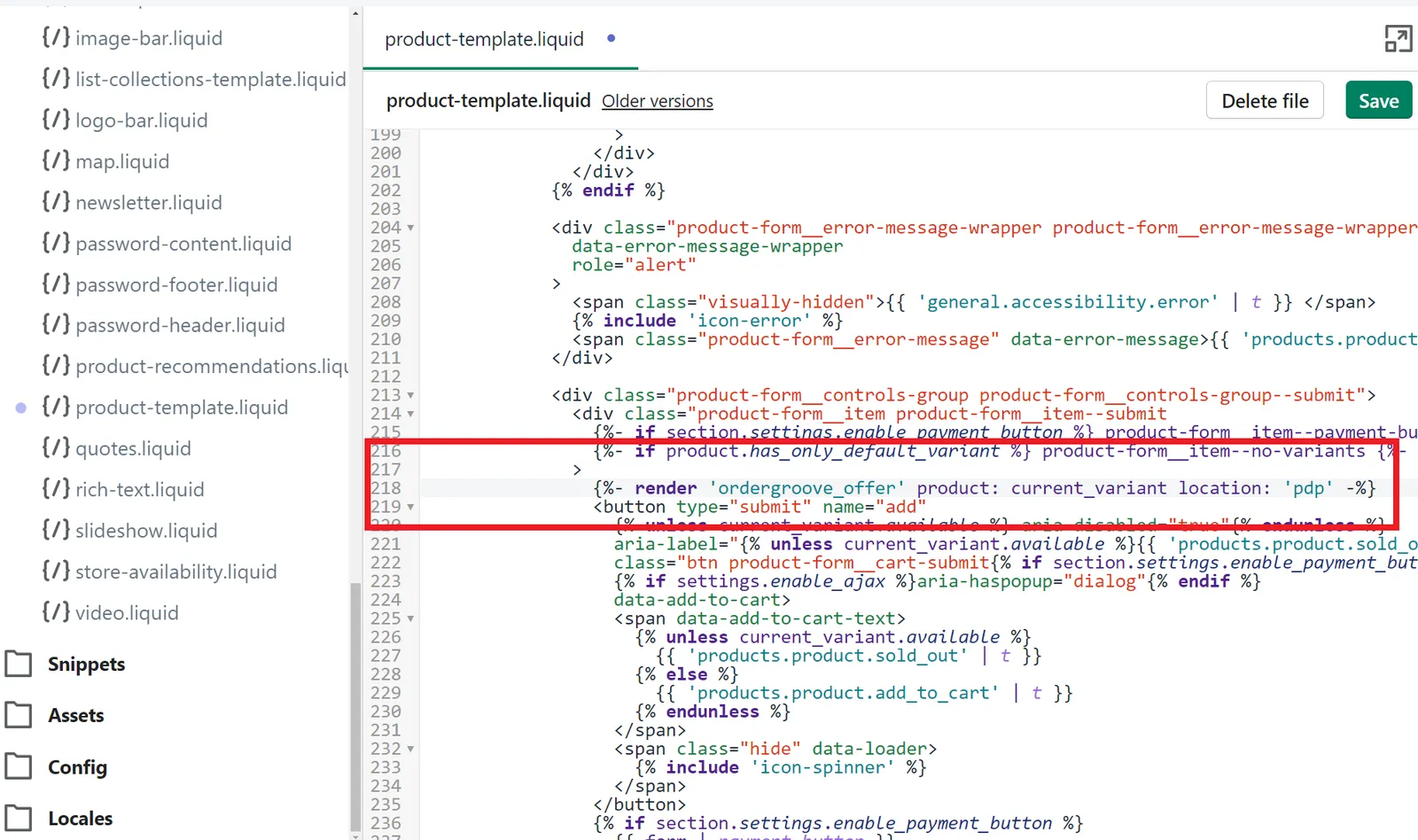Collapse the button block fold at line 219

pos(410,507)
